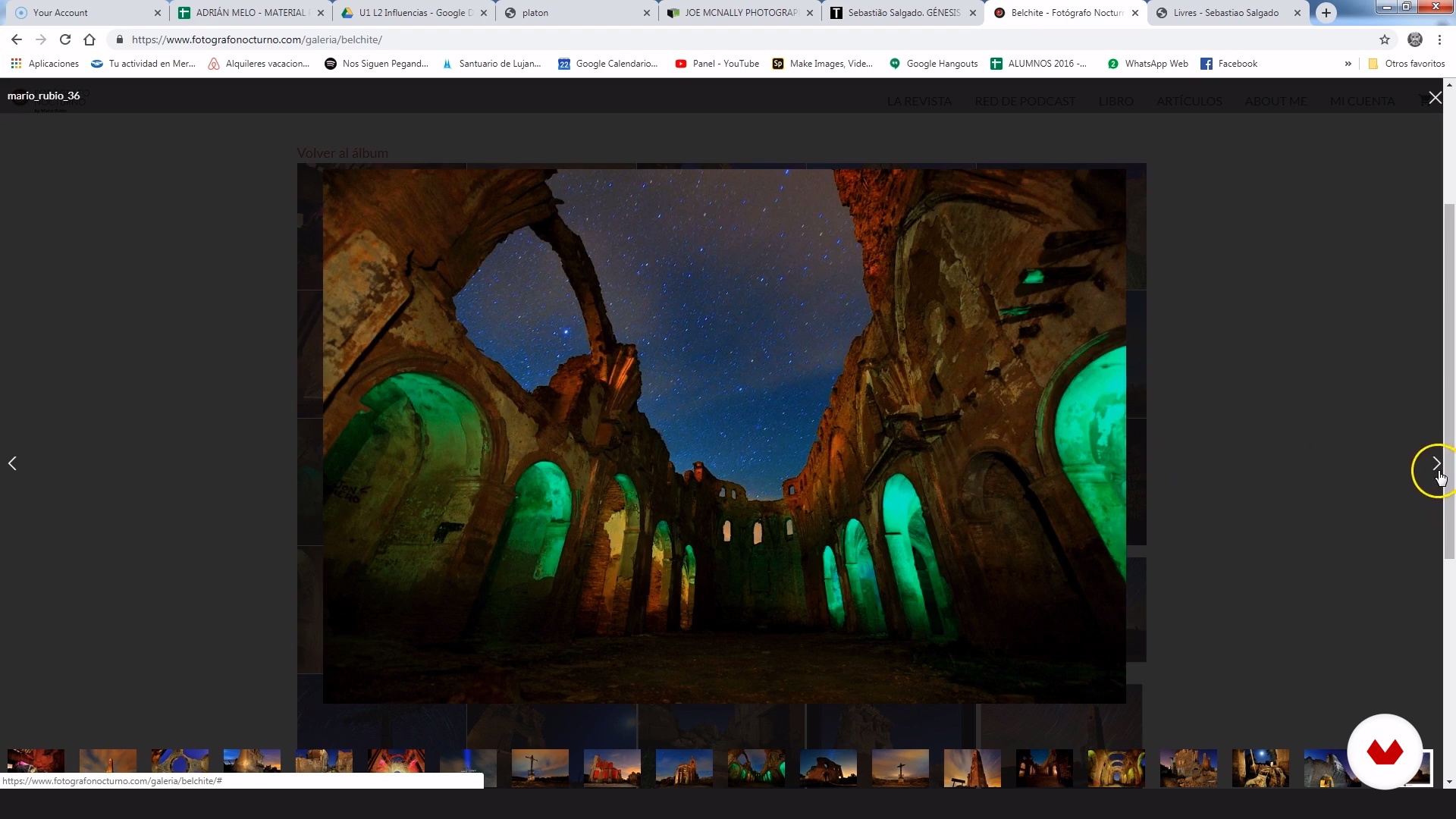Open the Nos Siguen Pegand... bookmark

(x=376, y=64)
